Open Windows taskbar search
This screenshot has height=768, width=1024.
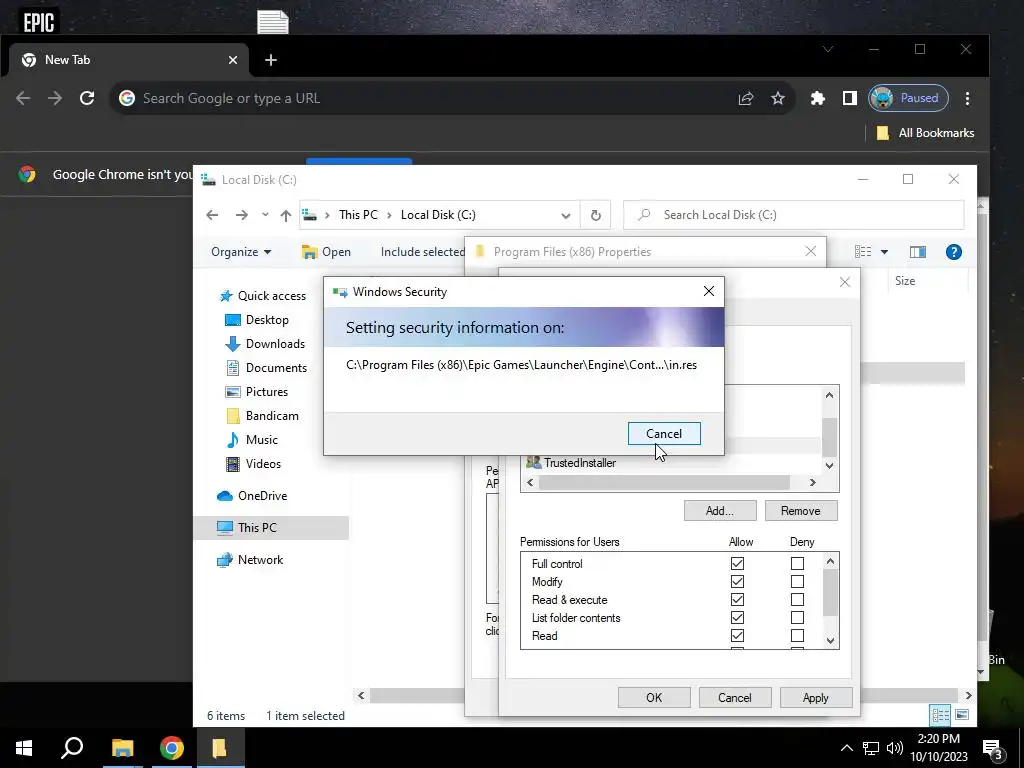click(x=72, y=748)
